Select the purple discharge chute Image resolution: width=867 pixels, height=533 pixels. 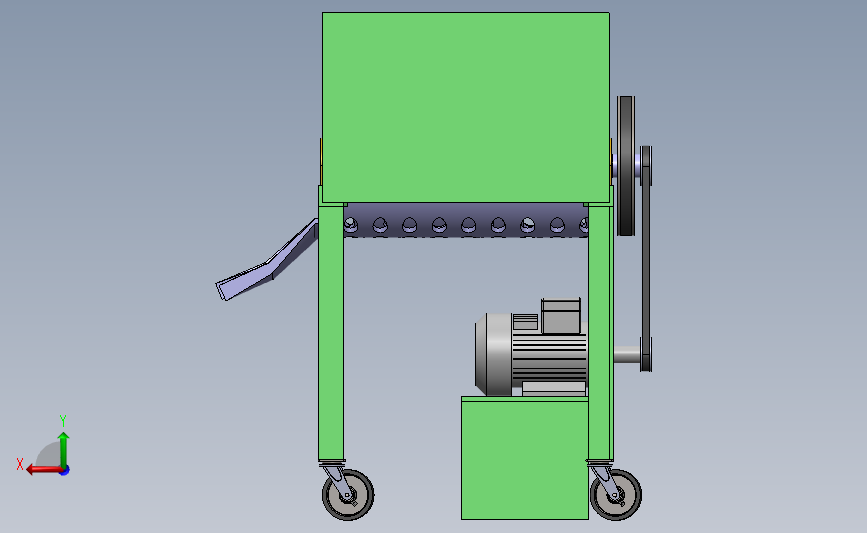pos(267,261)
